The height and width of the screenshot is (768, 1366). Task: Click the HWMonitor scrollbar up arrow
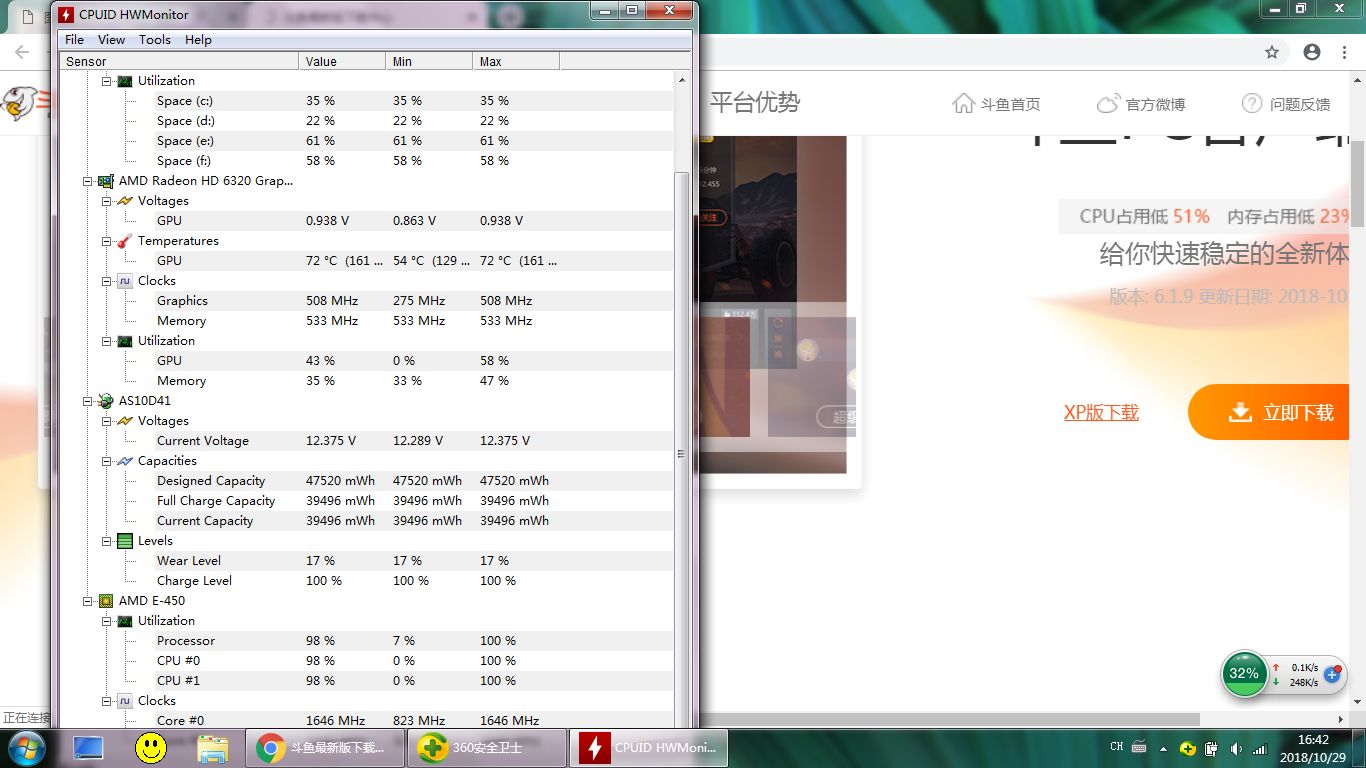click(683, 79)
